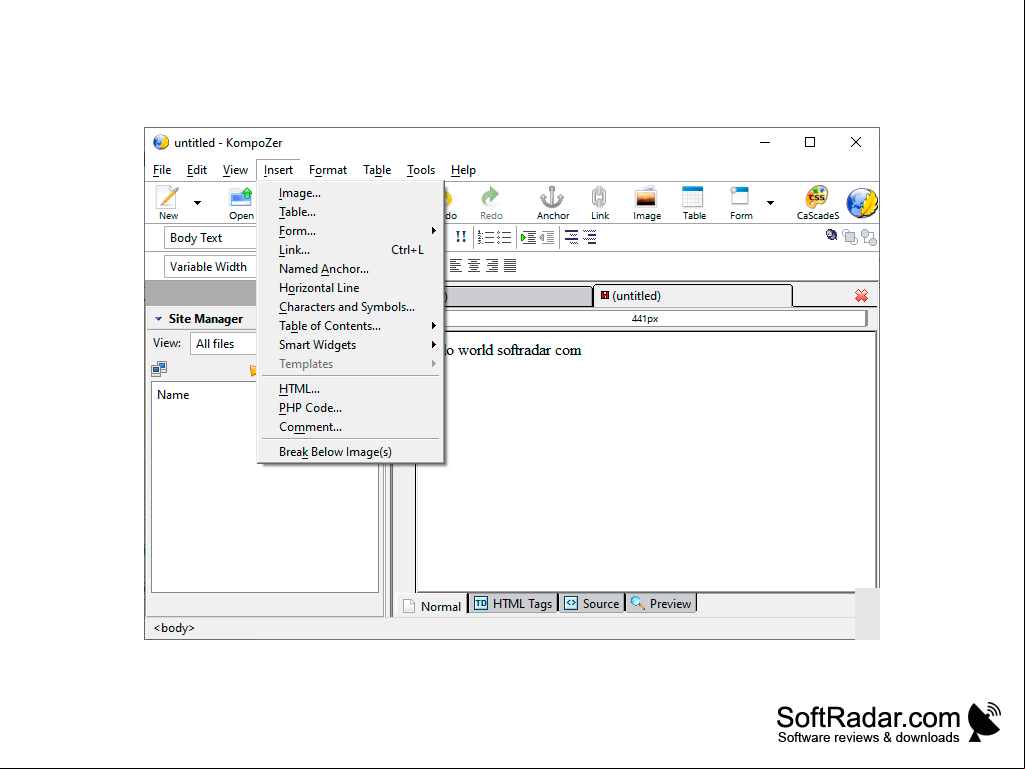Click the first wavy-line layout icon after outdent
Image resolution: width=1025 pixels, height=769 pixels.
(571, 237)
